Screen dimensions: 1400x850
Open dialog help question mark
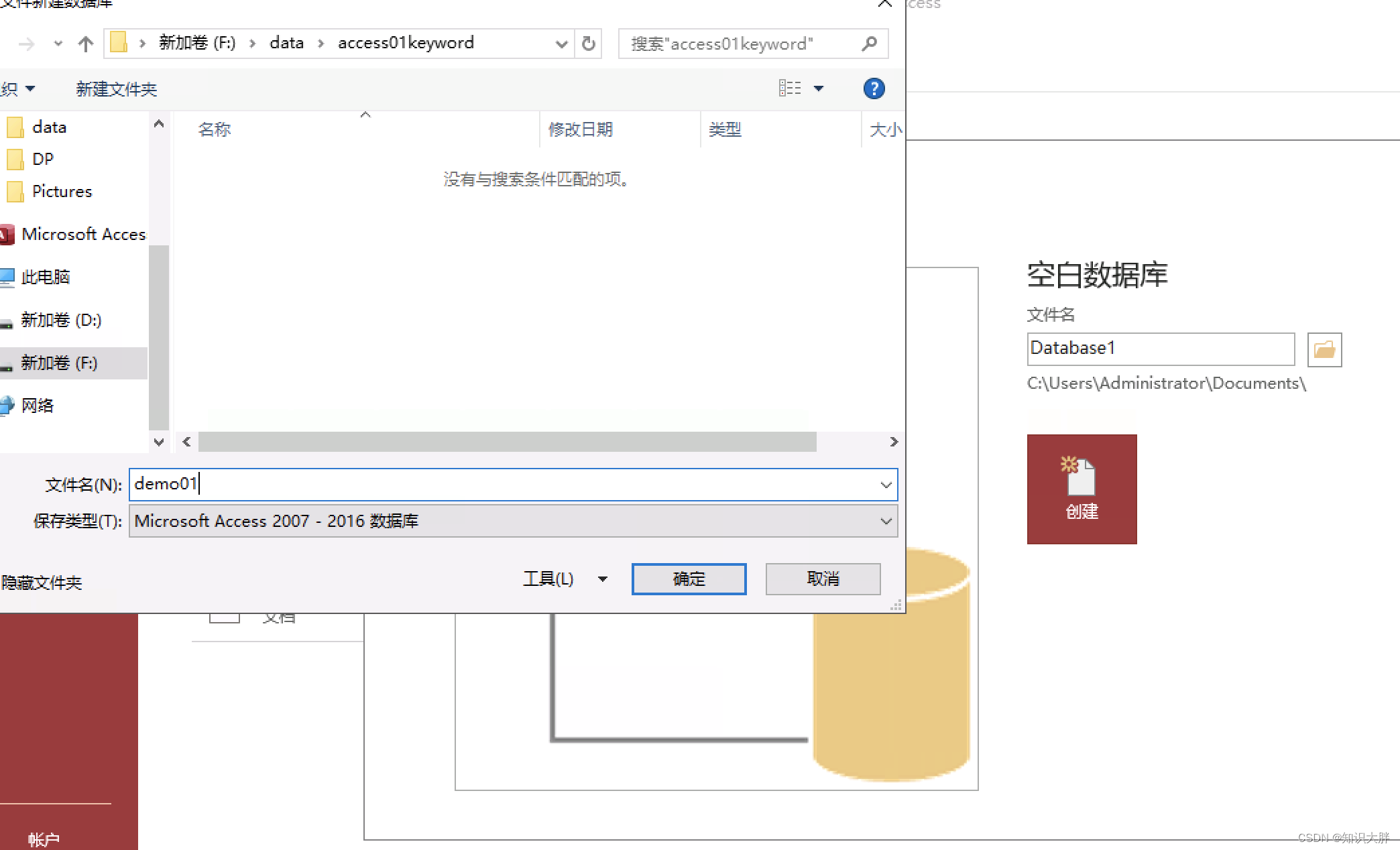(874, 88)
